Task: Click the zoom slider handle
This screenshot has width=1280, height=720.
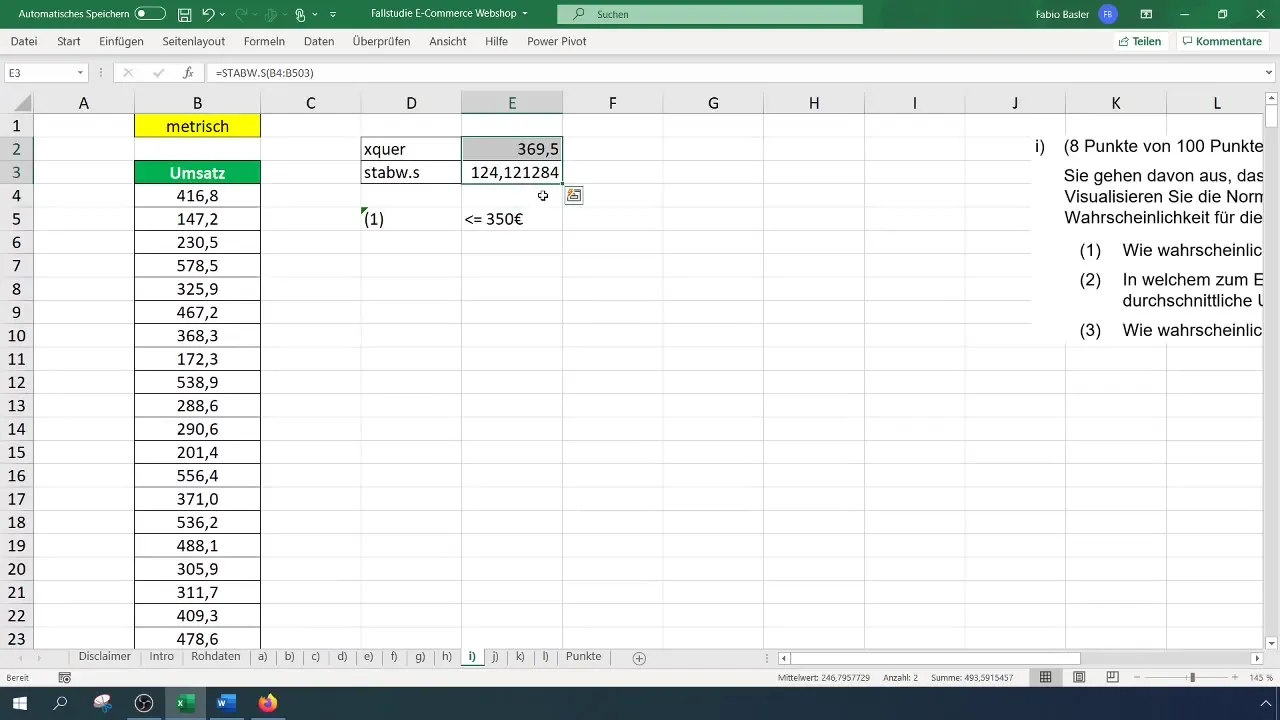Action: tap(1192, 677)
